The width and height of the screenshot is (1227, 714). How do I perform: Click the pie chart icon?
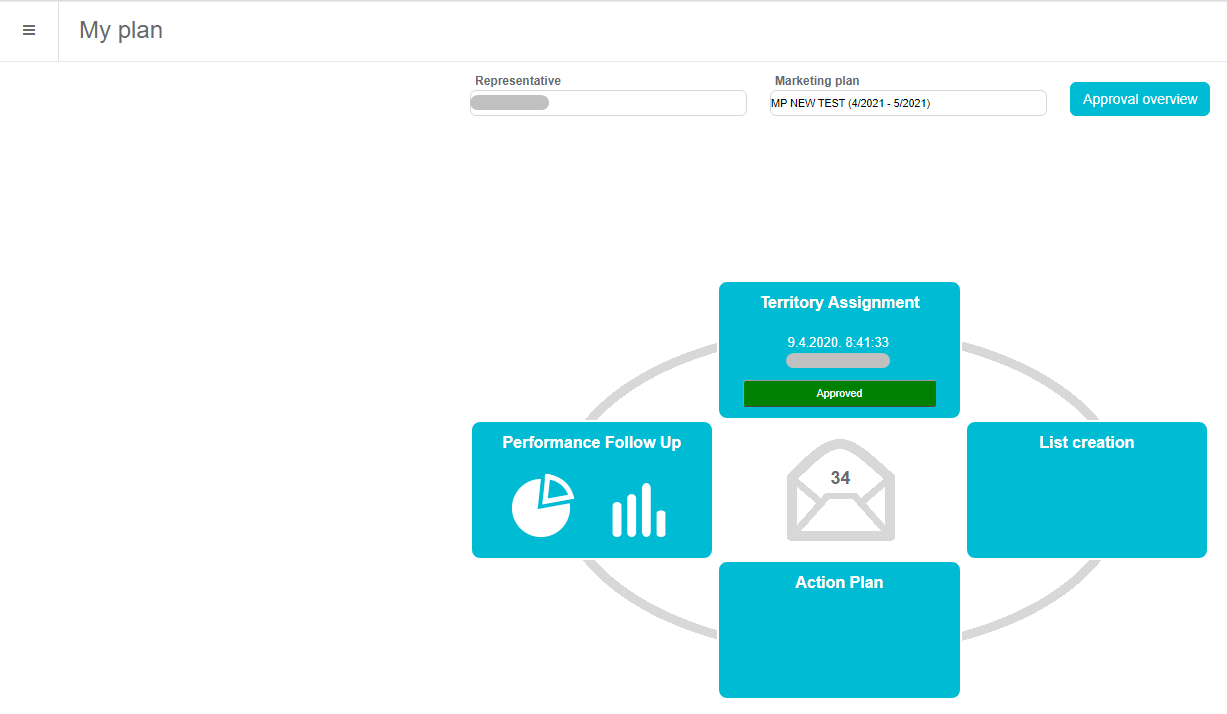pyautogui.click(x=542, y=506)
